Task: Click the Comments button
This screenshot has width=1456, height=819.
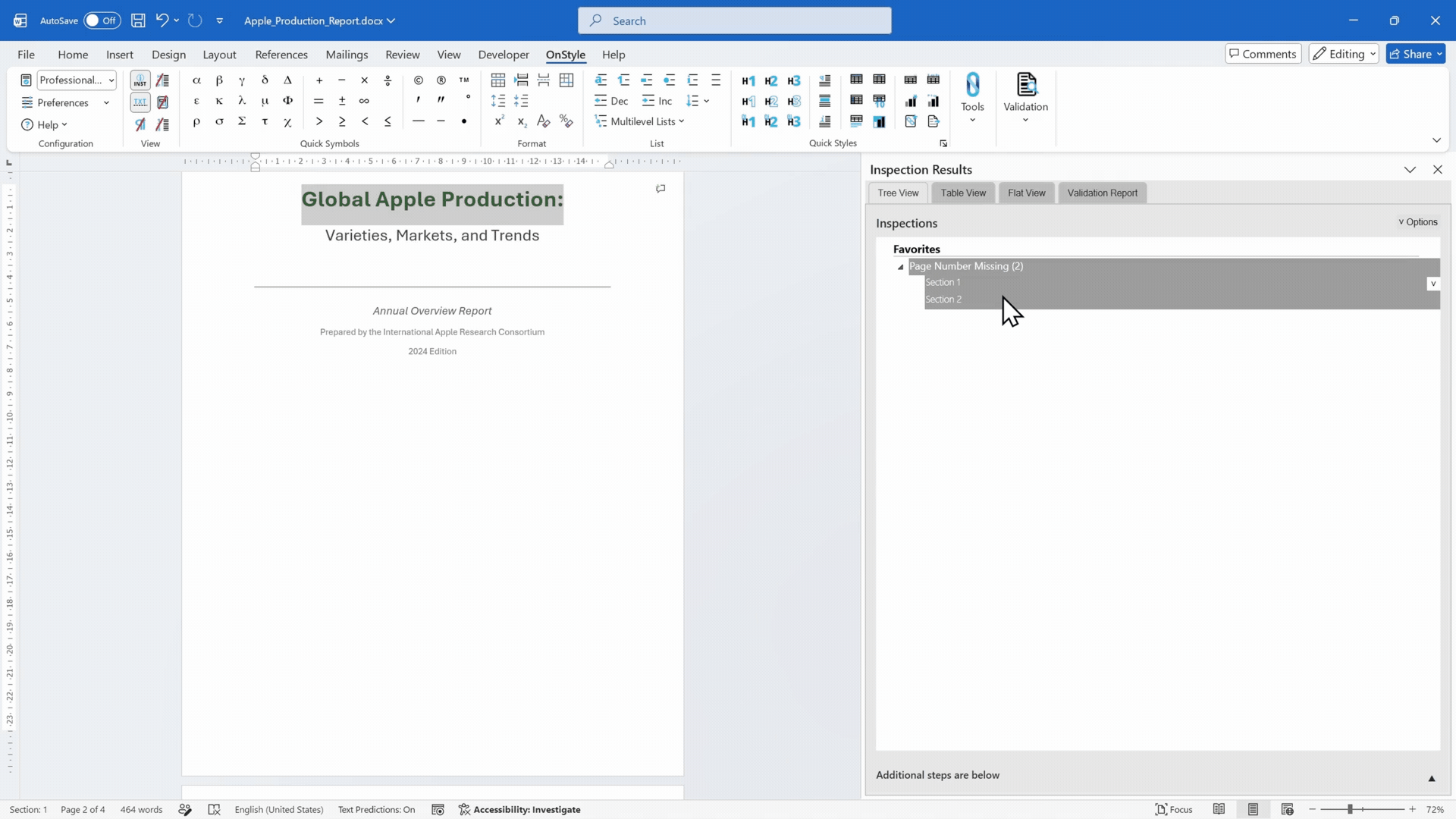Action: pyautogui.click(x=1263, y=54)
